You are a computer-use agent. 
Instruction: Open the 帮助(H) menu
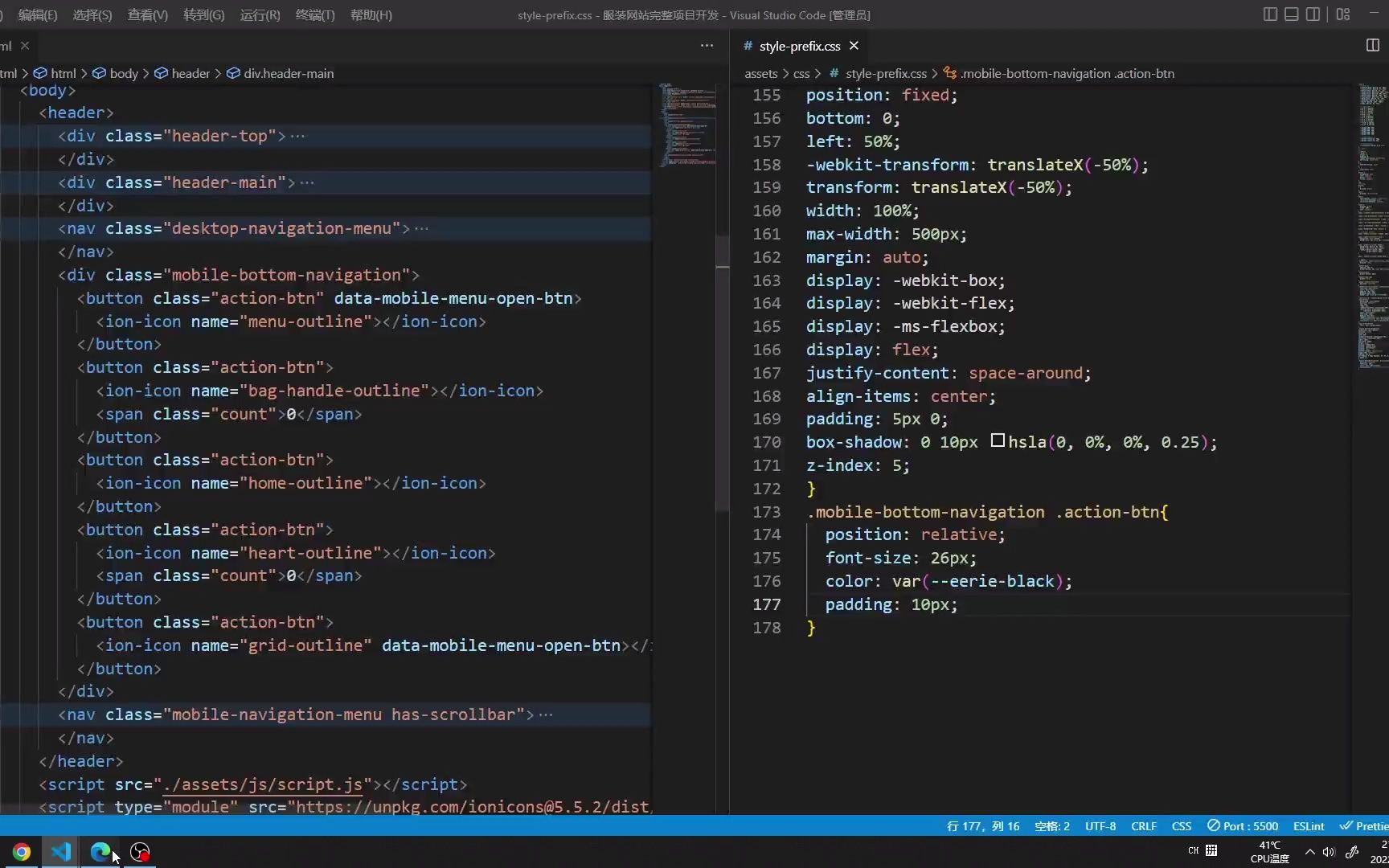point(371,15)
